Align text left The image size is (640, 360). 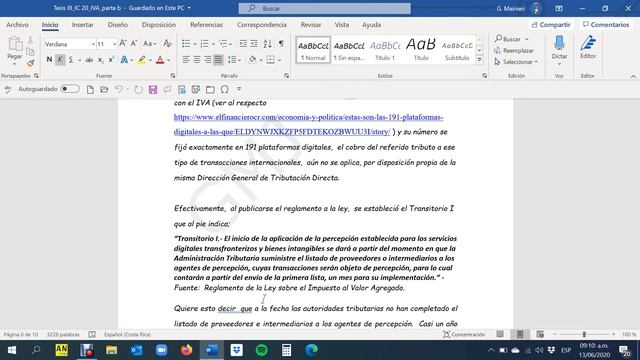(186, 60)
